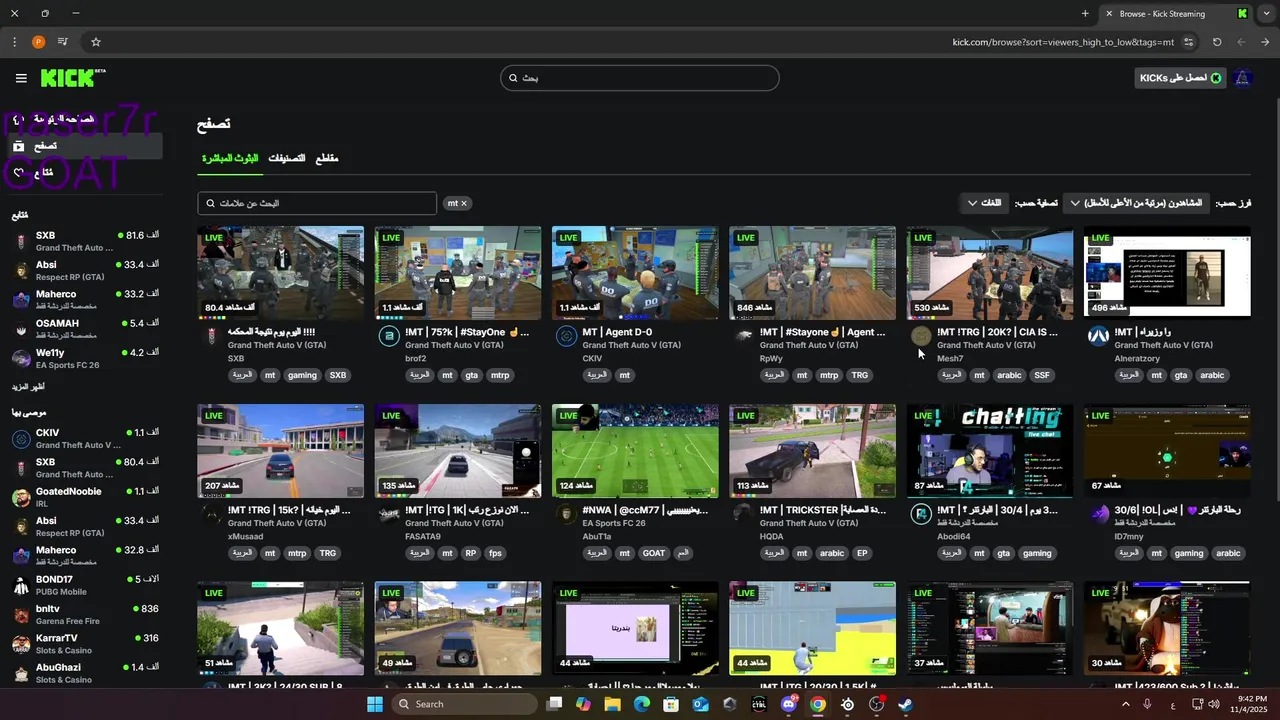This screenshot has width=1280, height=720.
Task: Click EA Sports FC 26 category under AbuT1a
Action: click(615, 523)
